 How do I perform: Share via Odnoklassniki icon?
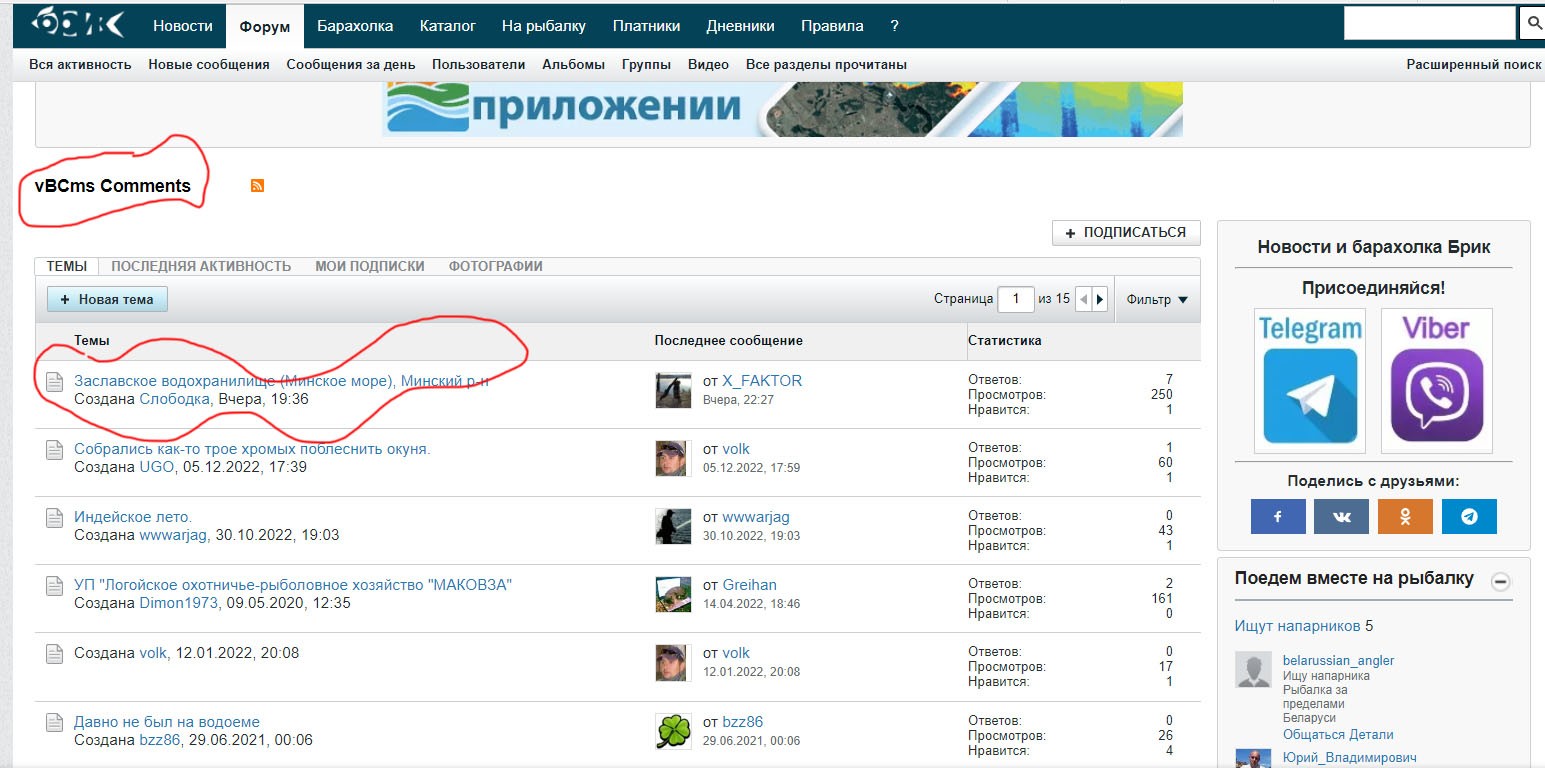pyautogui.click(x=1405, y=516)
